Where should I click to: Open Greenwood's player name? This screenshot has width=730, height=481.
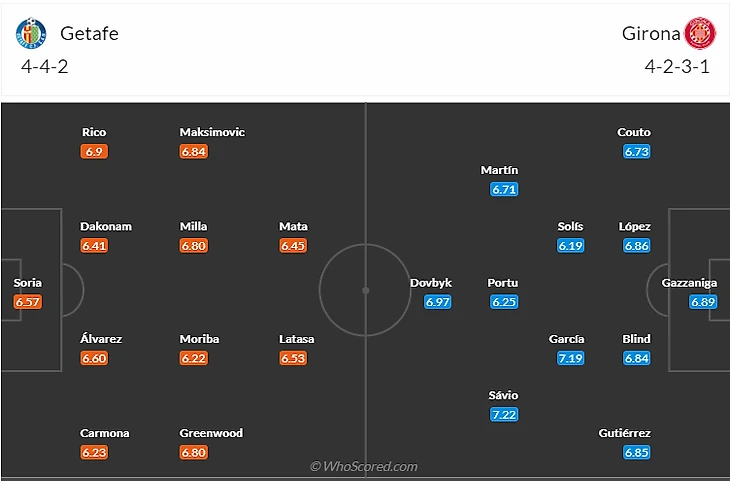pos(211,433)
